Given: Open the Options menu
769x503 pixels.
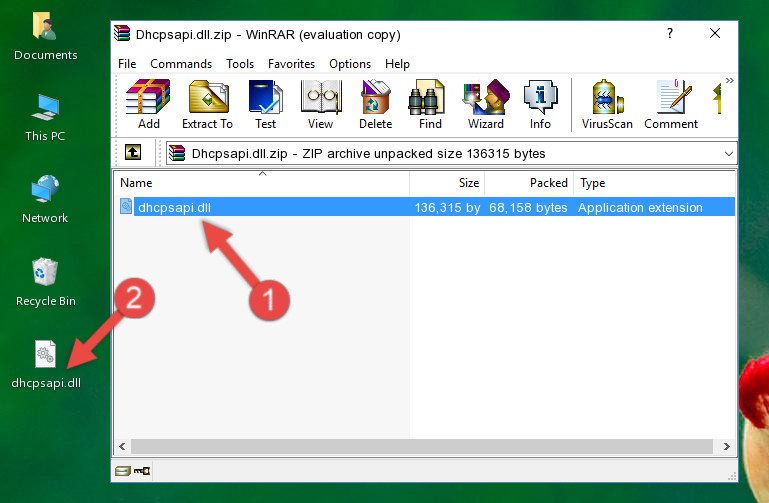Looking at the screenshot, I should (350, 64).
